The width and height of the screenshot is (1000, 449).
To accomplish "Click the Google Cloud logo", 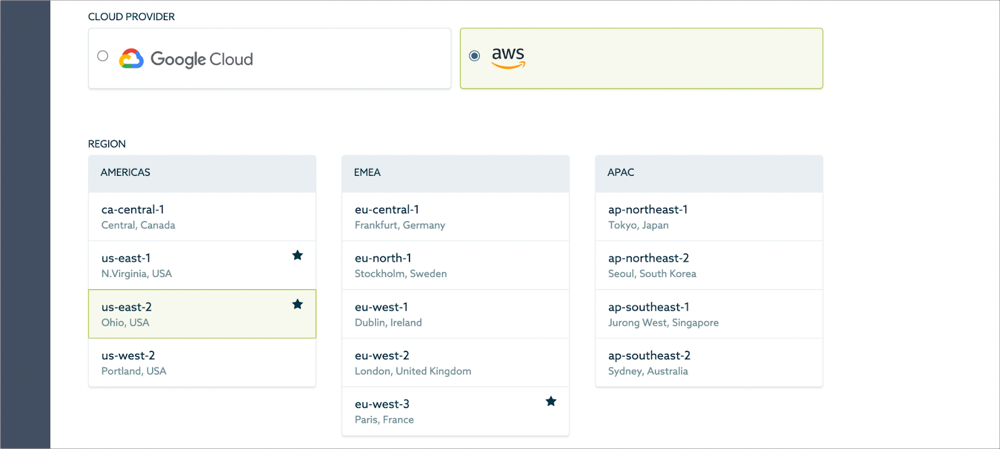I will click(186, 59).
